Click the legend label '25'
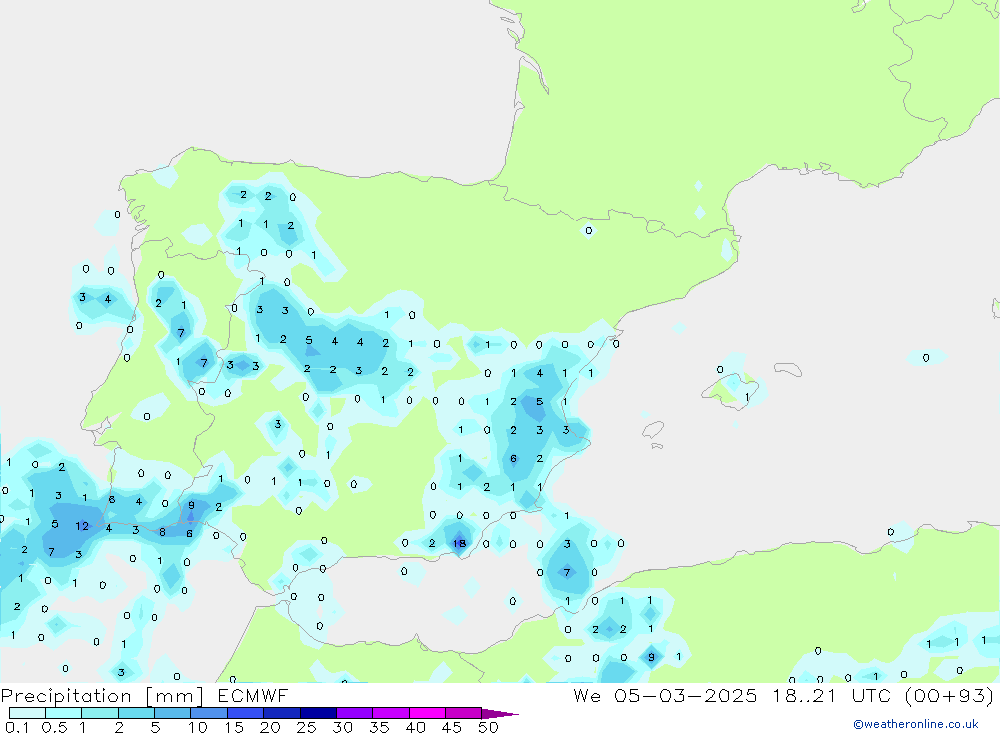1000x733 pixels. click(x=307, y=727)
